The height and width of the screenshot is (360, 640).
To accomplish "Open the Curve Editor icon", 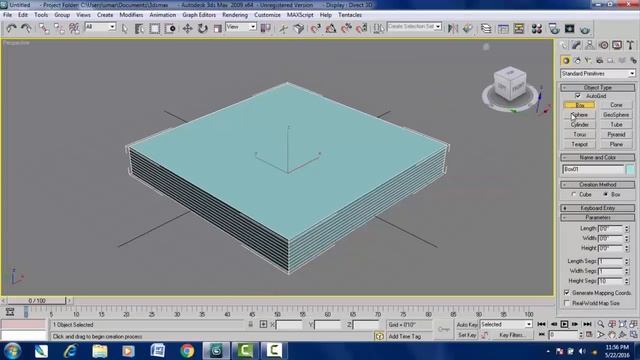I will pyautogui.click(x=503, y=29).
